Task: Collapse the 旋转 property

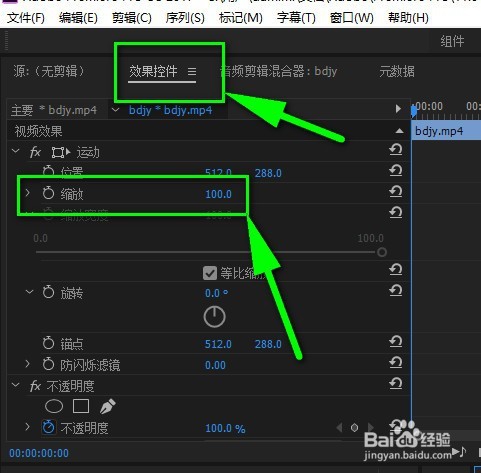Action: (x=29, y=292)
